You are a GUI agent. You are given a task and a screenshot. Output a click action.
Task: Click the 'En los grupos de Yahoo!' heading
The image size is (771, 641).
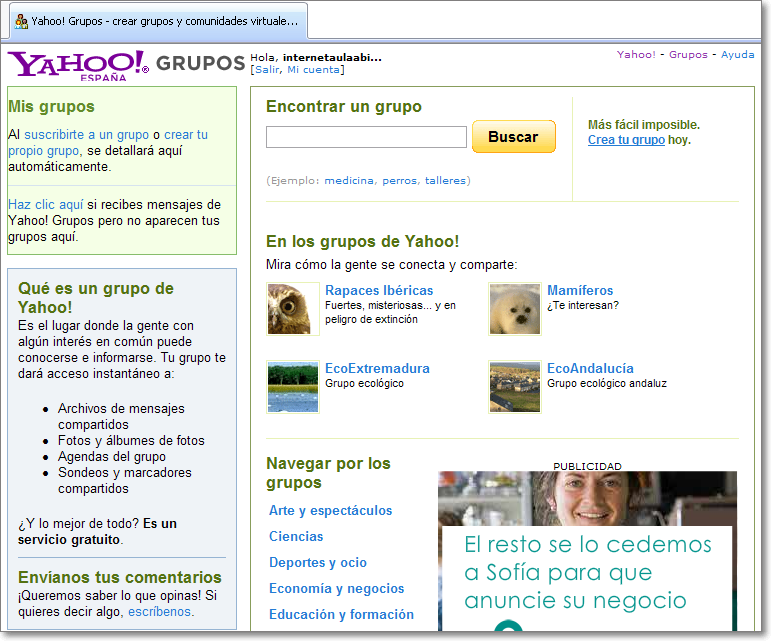coord(362,242)
